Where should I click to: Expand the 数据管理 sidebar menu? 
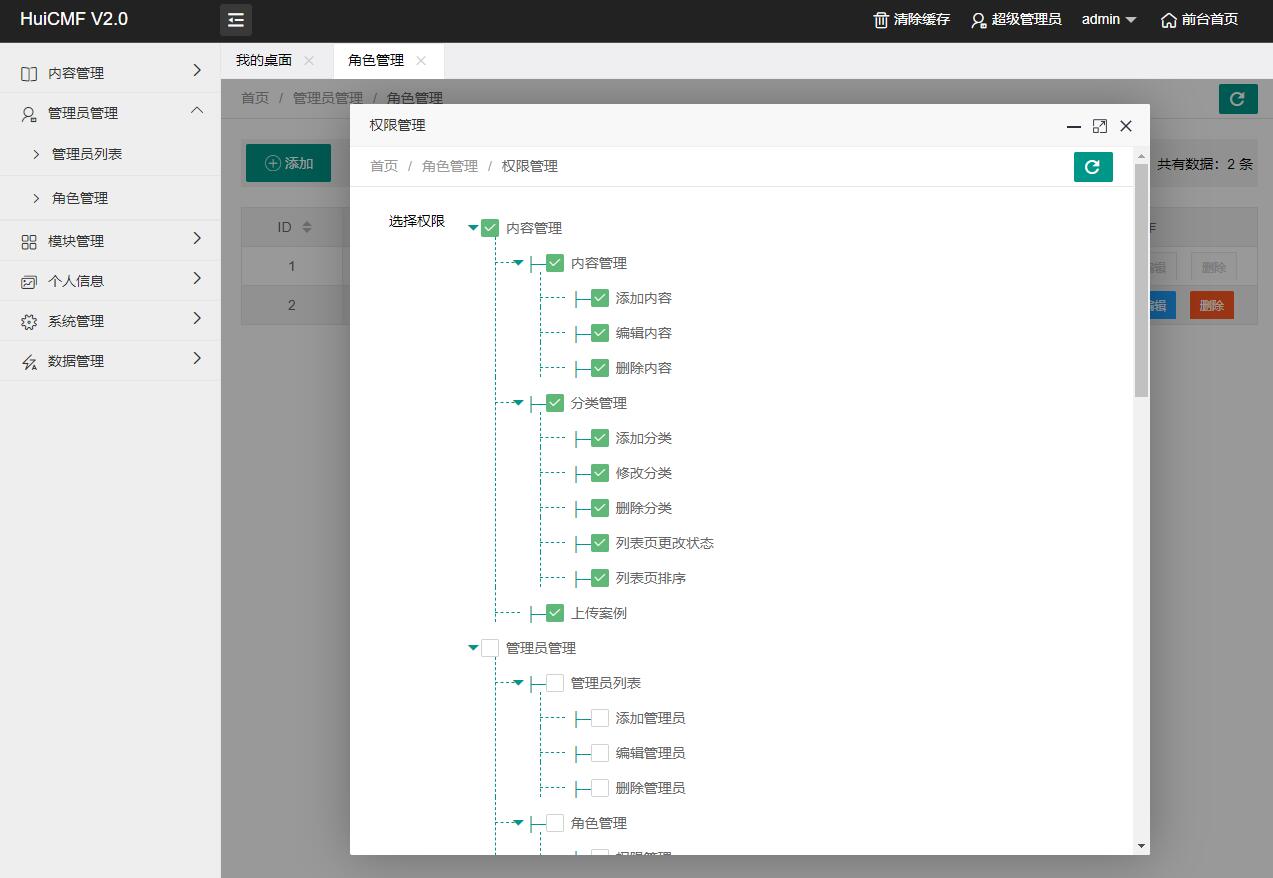coord(197,359)
